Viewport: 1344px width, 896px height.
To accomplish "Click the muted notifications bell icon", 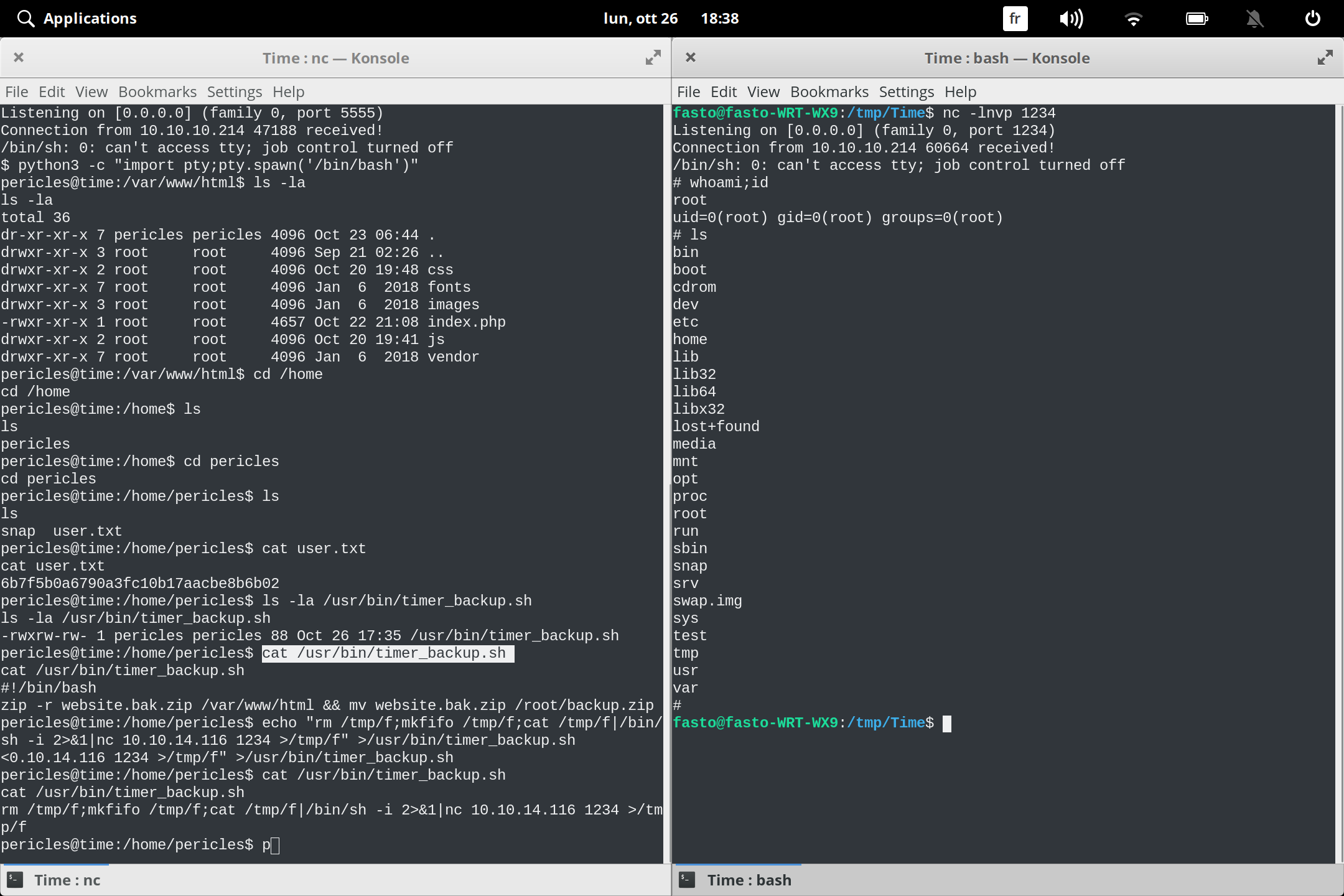I will pyautogui.click(x=1255, y=18).
